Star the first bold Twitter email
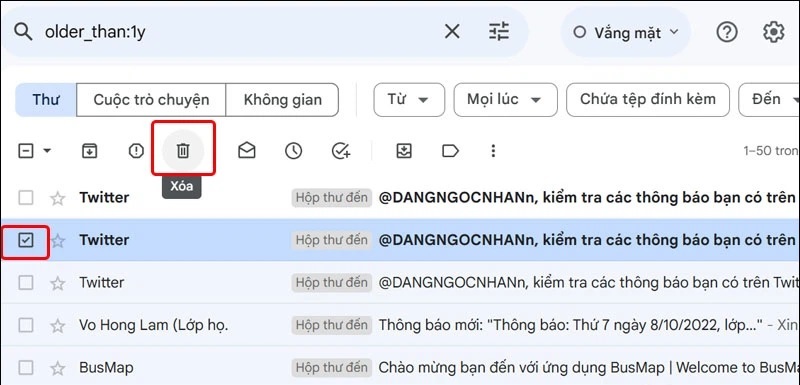Viewport: 800px width, 385px height. (58, 198)
